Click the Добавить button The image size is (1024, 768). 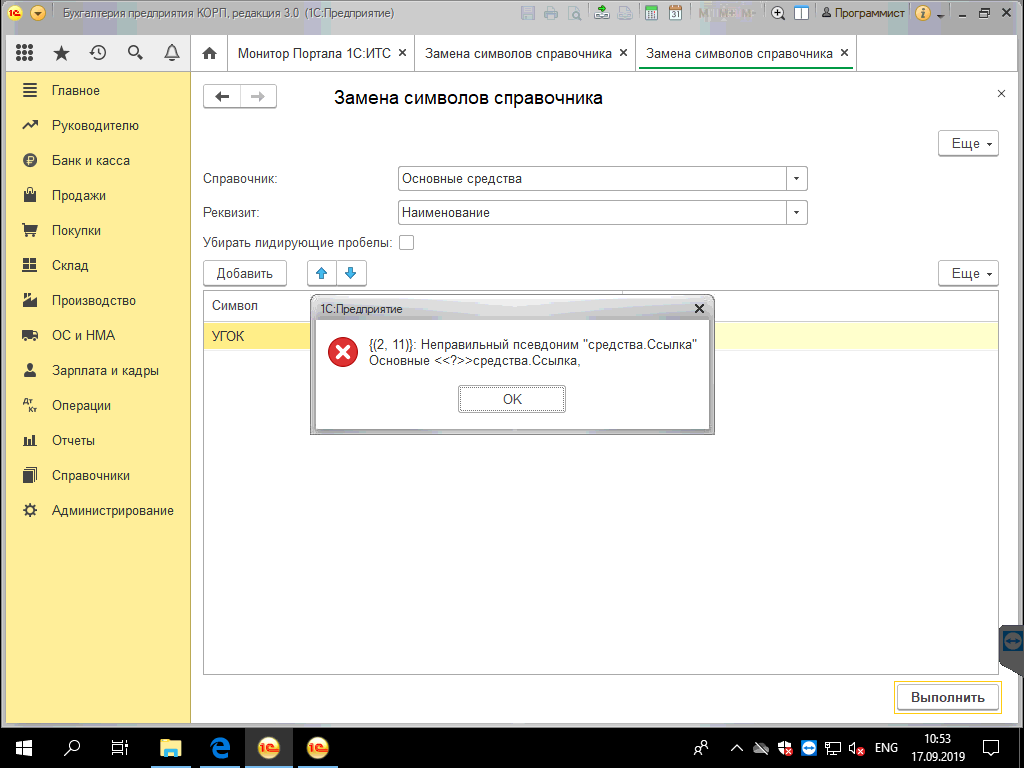pos(245,273)
